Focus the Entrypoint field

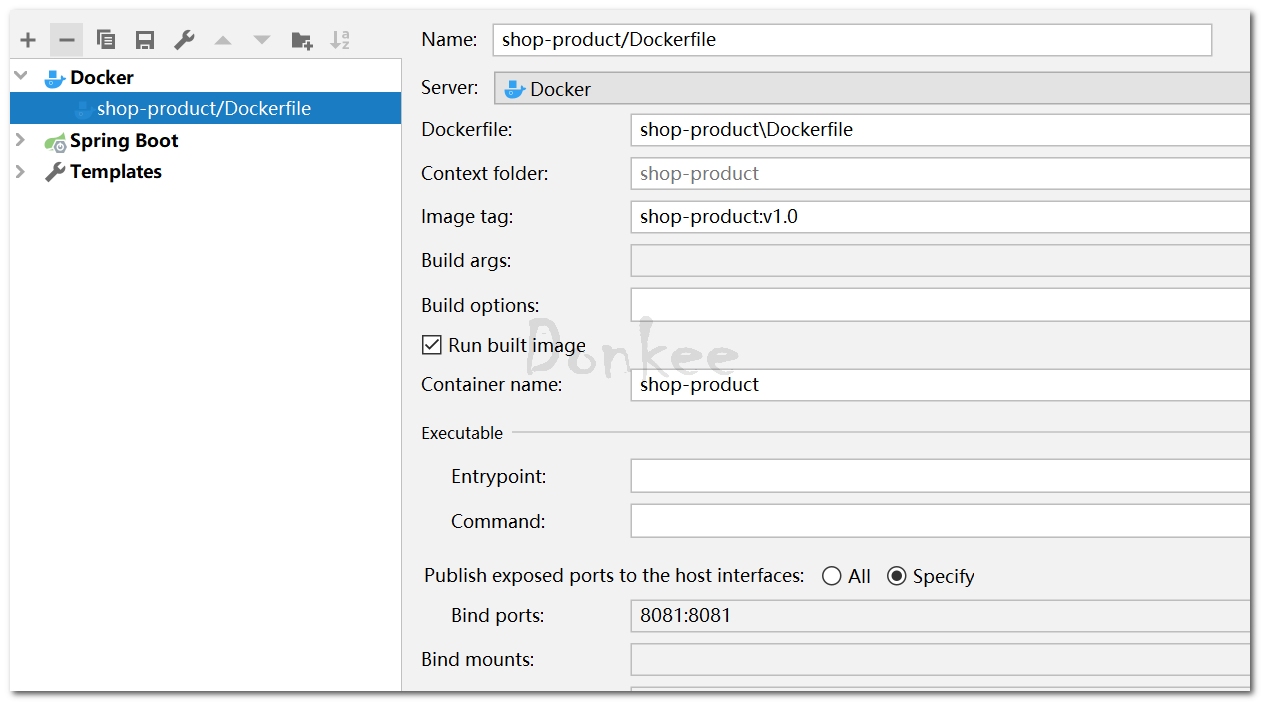[x=940, y=477]
